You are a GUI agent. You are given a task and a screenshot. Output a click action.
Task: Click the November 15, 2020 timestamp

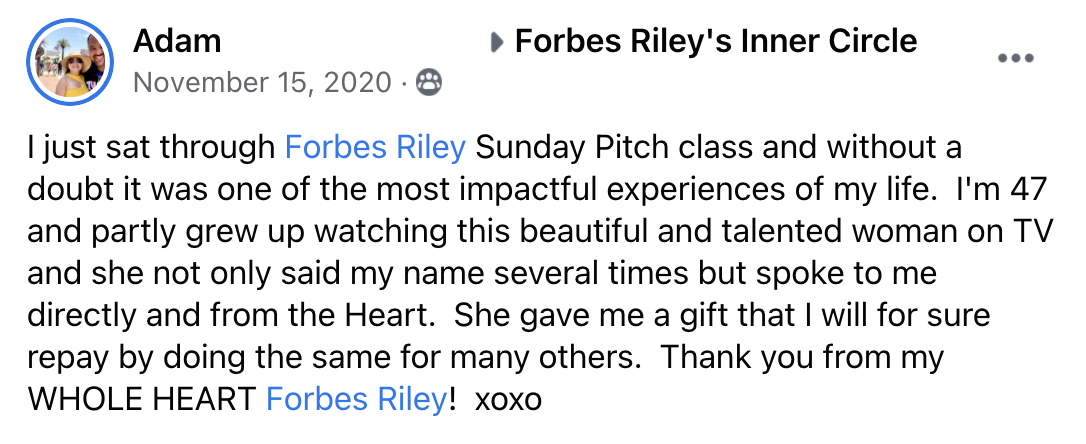point(262,82)
